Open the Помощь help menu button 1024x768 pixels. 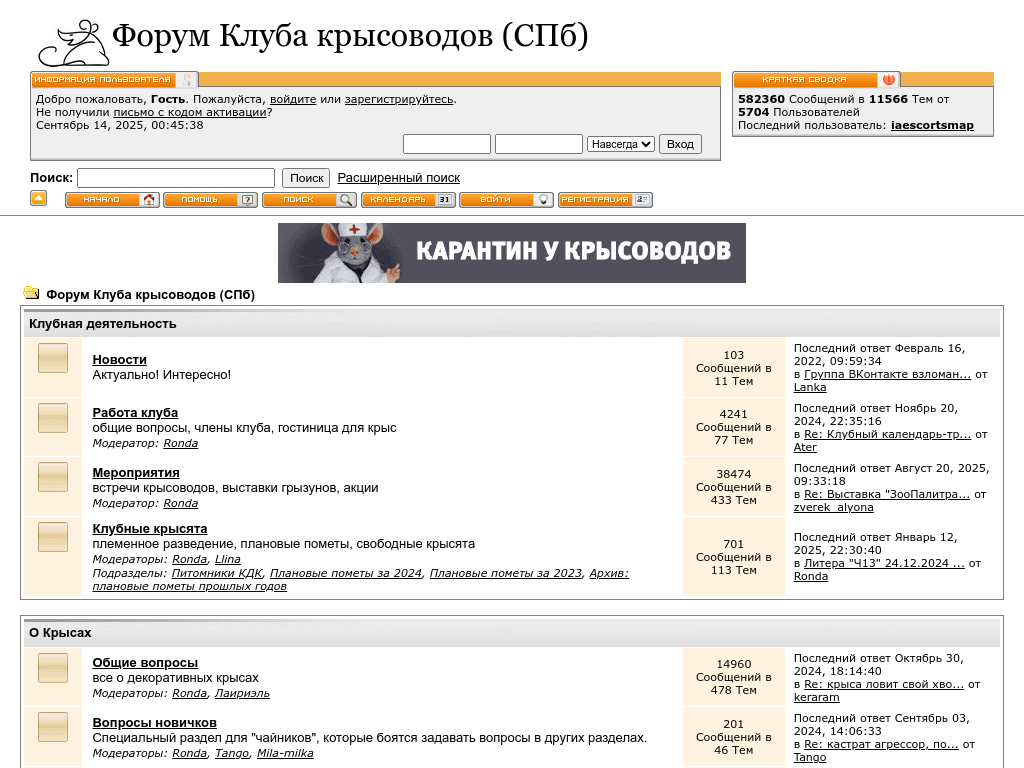click(x=210, y=200)
